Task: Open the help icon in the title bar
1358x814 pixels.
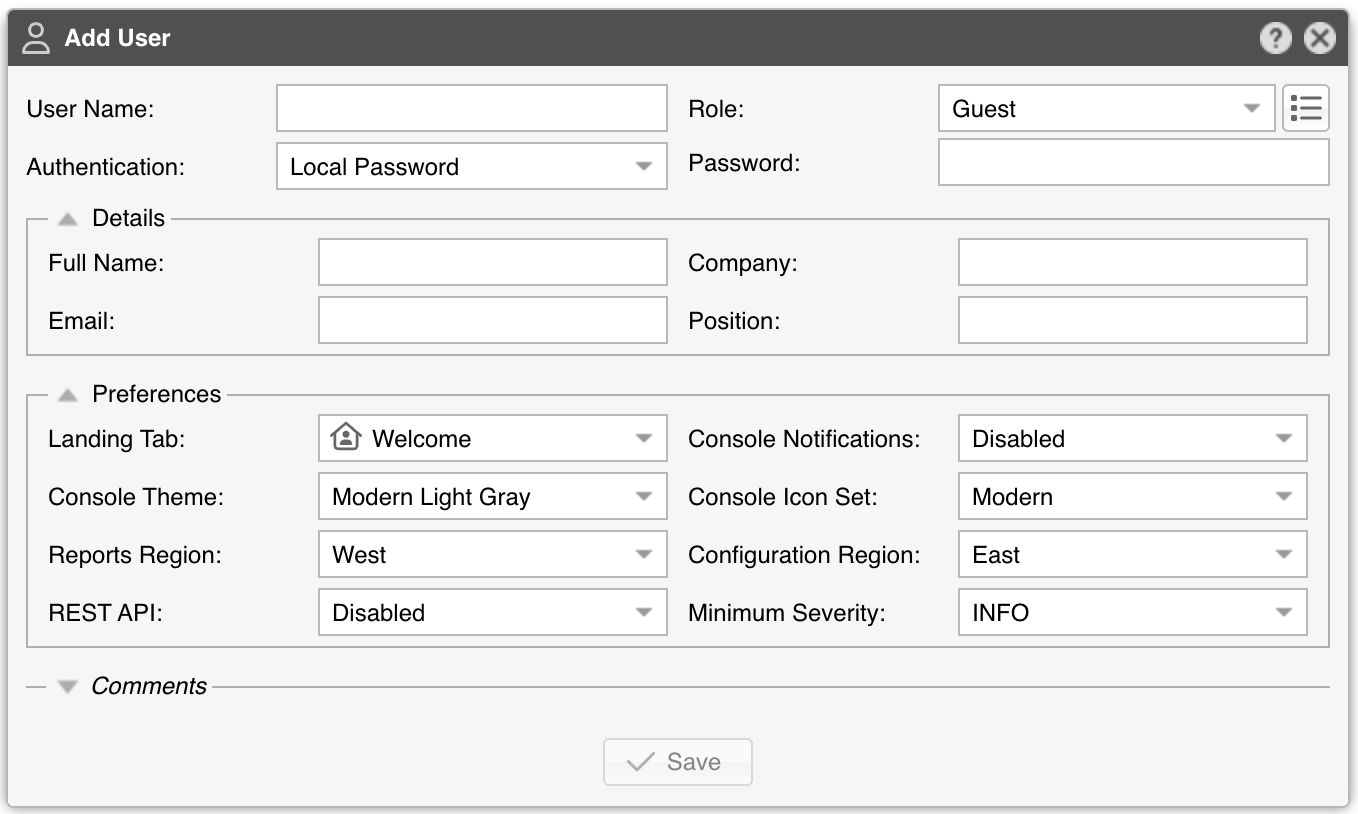Action: (x=1277, y=38)
